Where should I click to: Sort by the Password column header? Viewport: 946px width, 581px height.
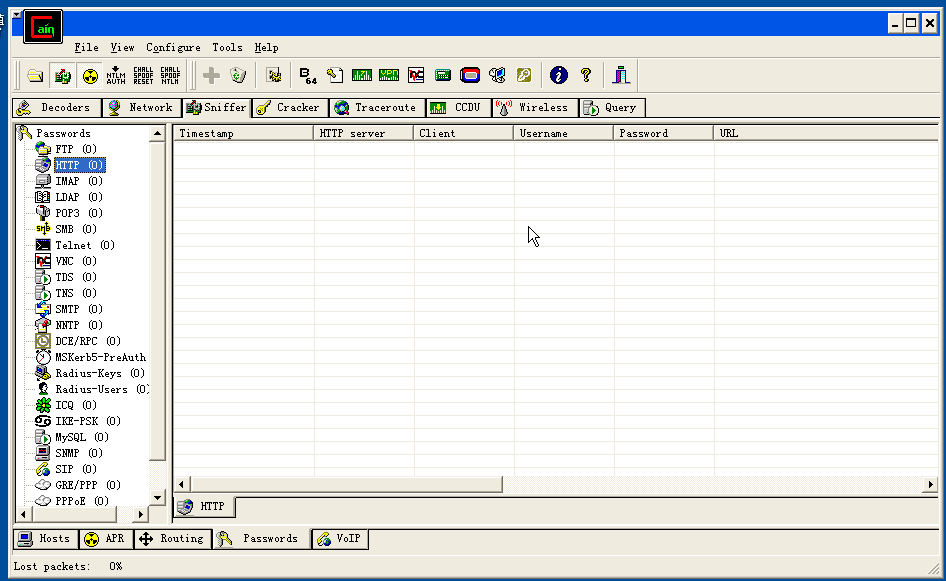click(x=664, y=133)
